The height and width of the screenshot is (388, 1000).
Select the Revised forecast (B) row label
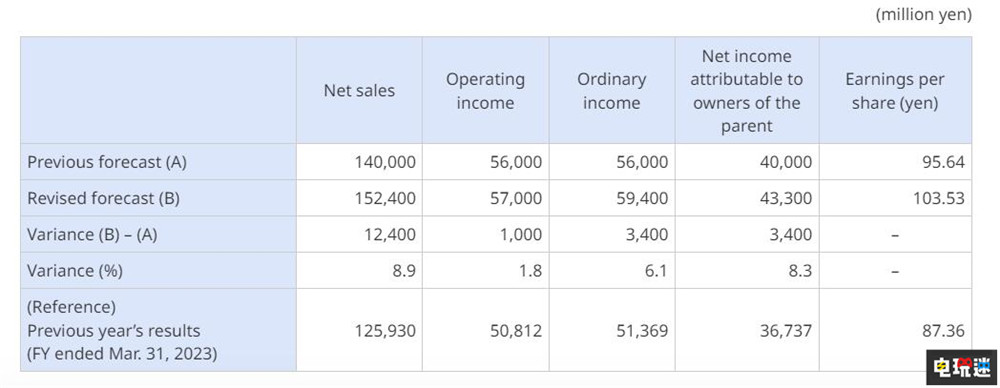pos(103,198)
